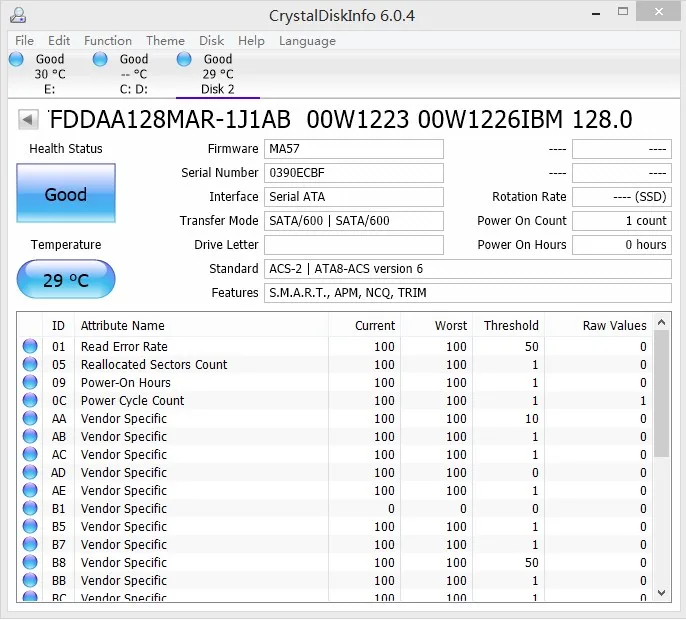Open the File menu
Image resolution: width=686 pixels, height=620 pixels.
coord(24,41)
